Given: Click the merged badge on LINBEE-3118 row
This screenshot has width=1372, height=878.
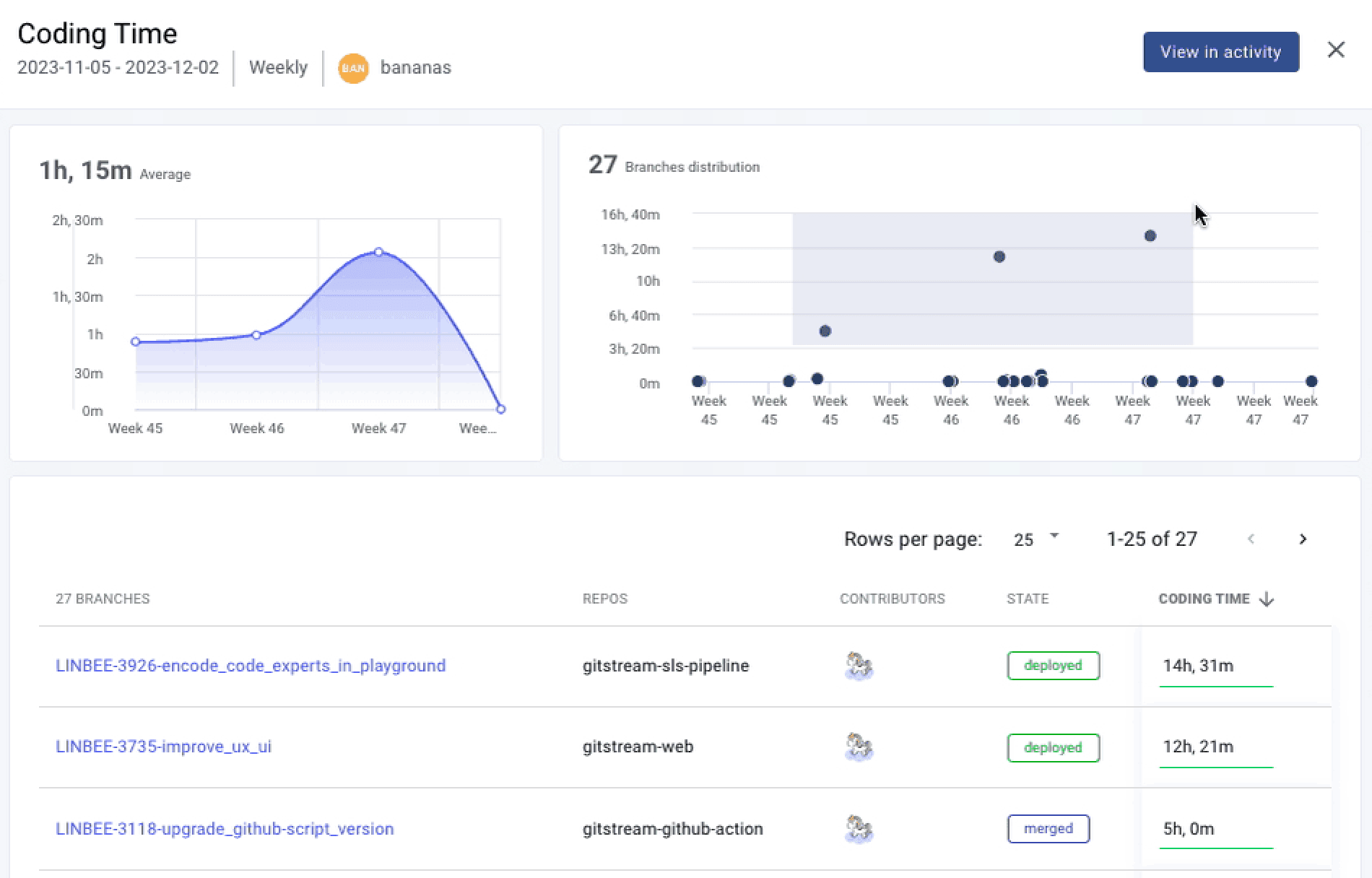Looking at the screenshot, I should pos(1048,829).
